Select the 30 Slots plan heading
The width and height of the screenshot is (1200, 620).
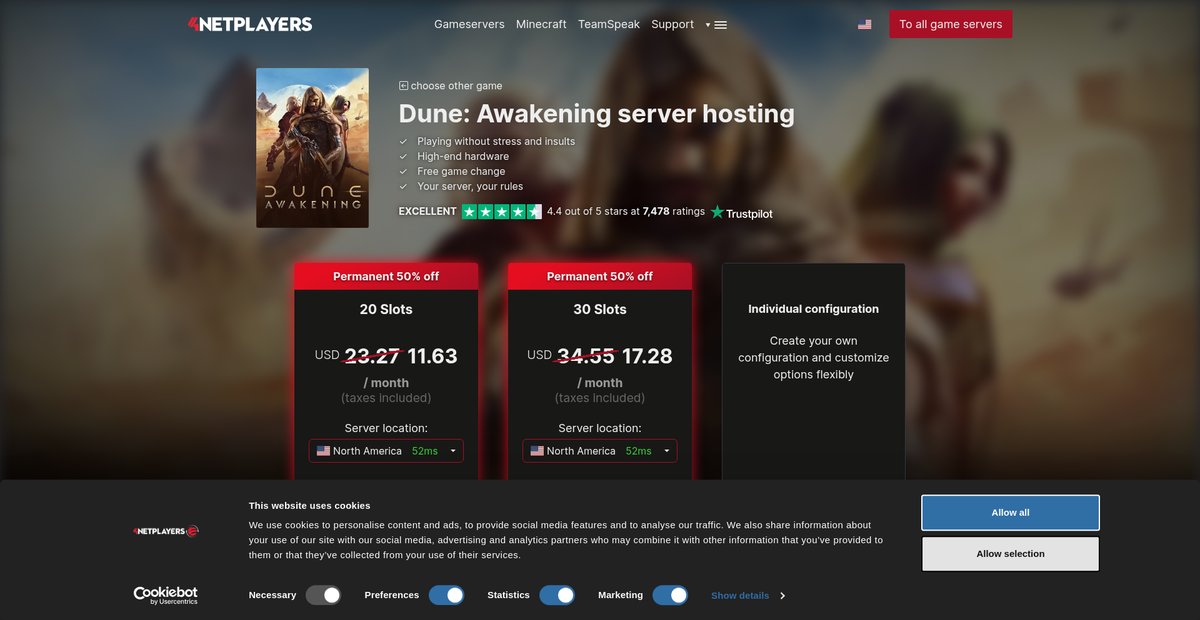(x=600, y=309)
